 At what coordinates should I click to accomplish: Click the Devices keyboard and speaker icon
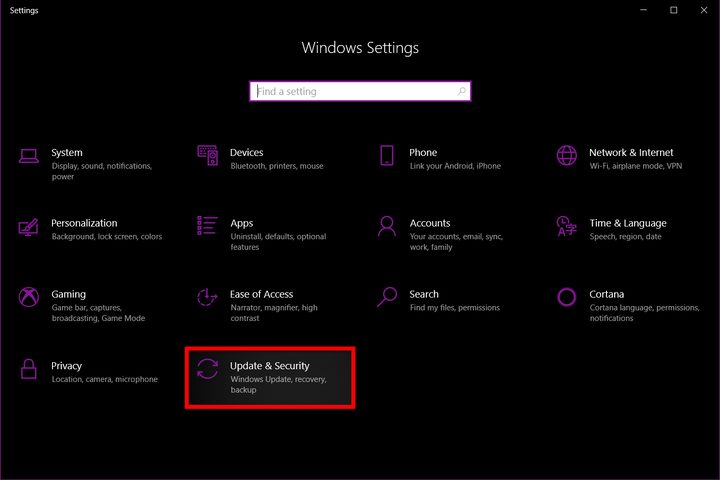(208, 155)
